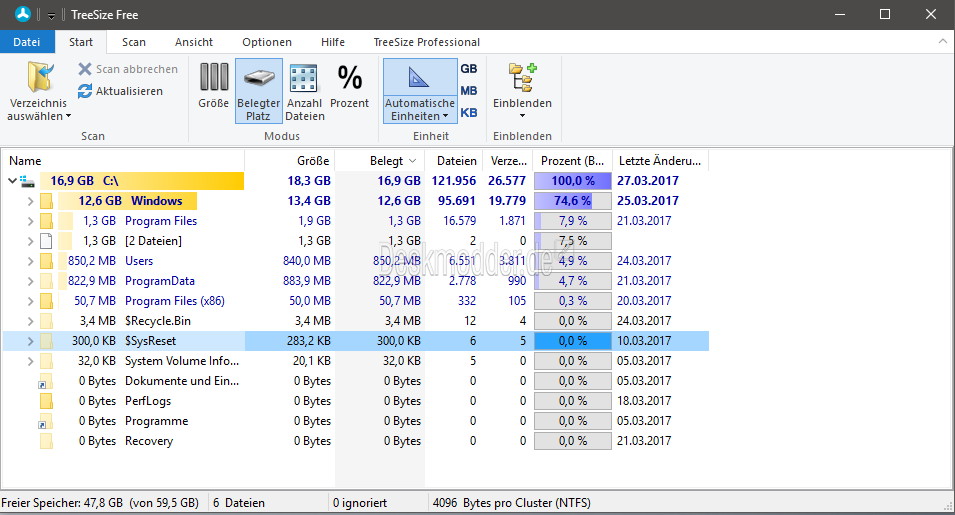Expand the Users folder
The height and width of the screenshot is (515, 955).
click(x=30, y=261)
